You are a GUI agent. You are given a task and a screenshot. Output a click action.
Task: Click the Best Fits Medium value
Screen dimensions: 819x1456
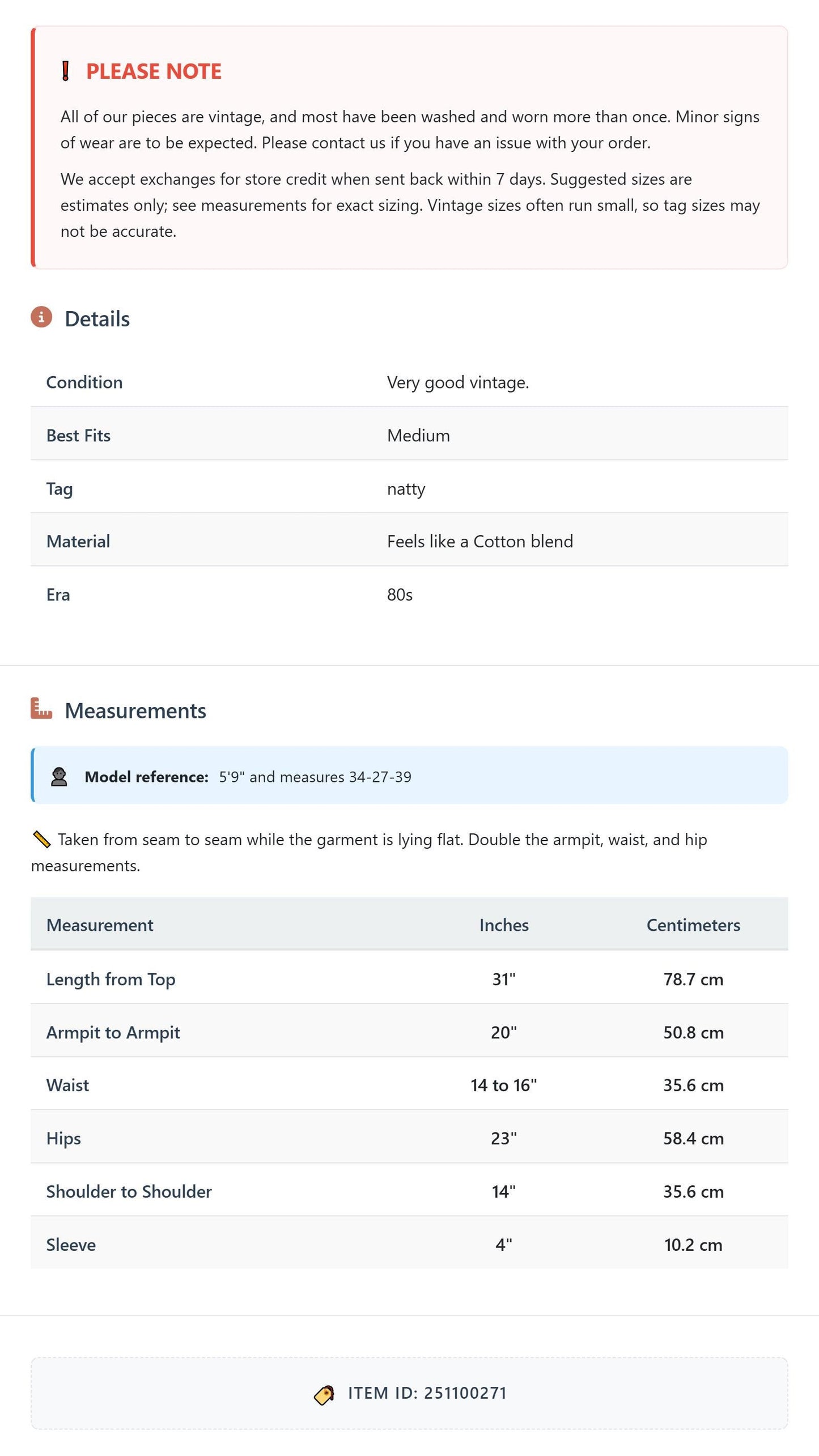[418, 436]
